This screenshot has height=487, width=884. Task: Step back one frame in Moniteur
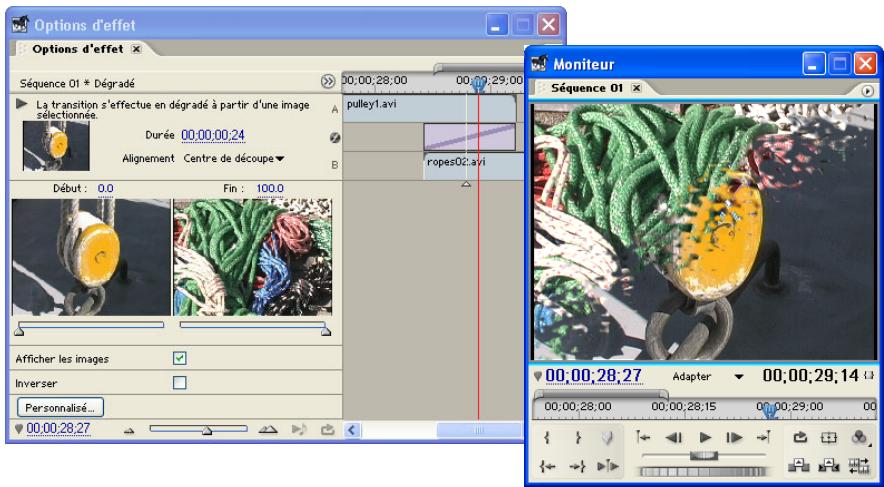(x=674, y=437)
